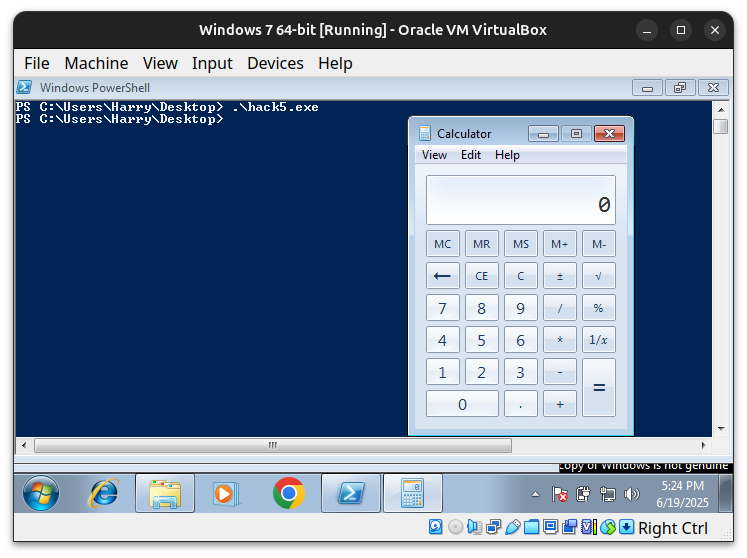Screen dimensions: 747x558
Task: Click the shared folders status icon
Action: coord(531,527)
